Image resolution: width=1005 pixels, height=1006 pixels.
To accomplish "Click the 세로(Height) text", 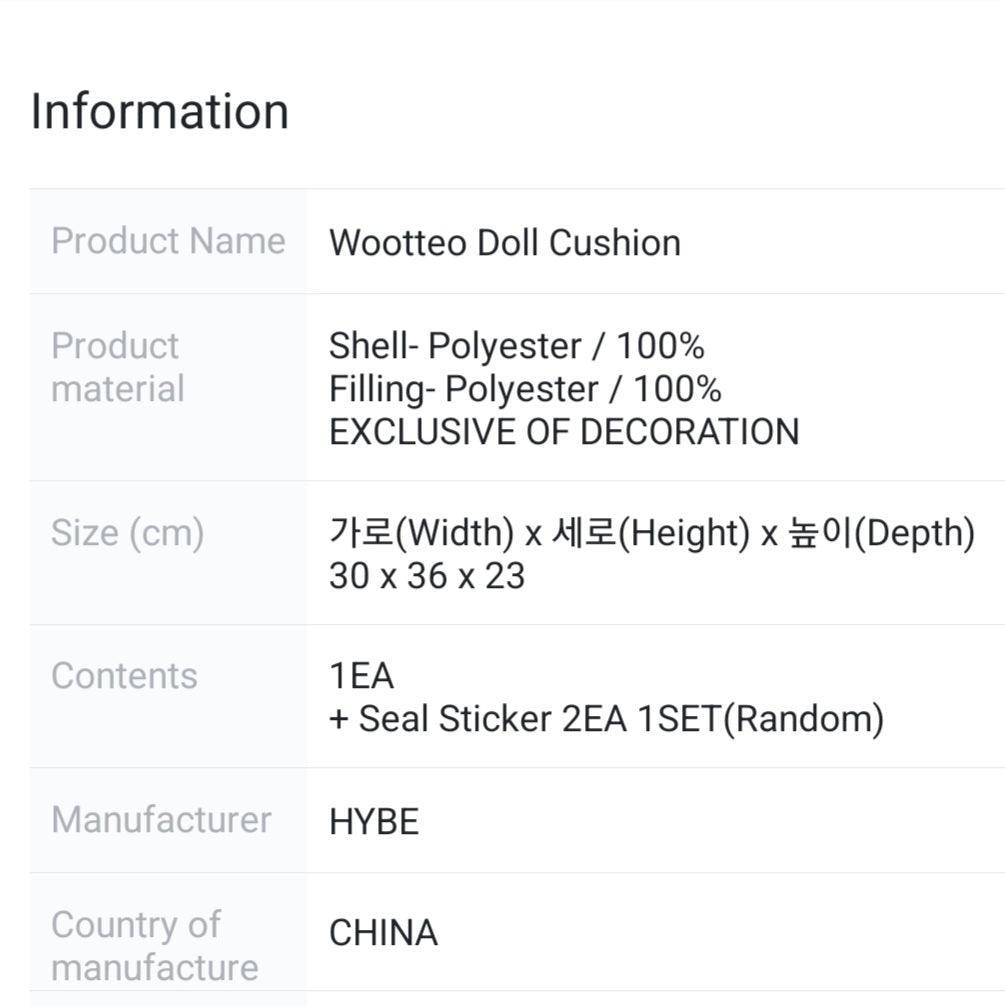I will (x=650, y=533).
